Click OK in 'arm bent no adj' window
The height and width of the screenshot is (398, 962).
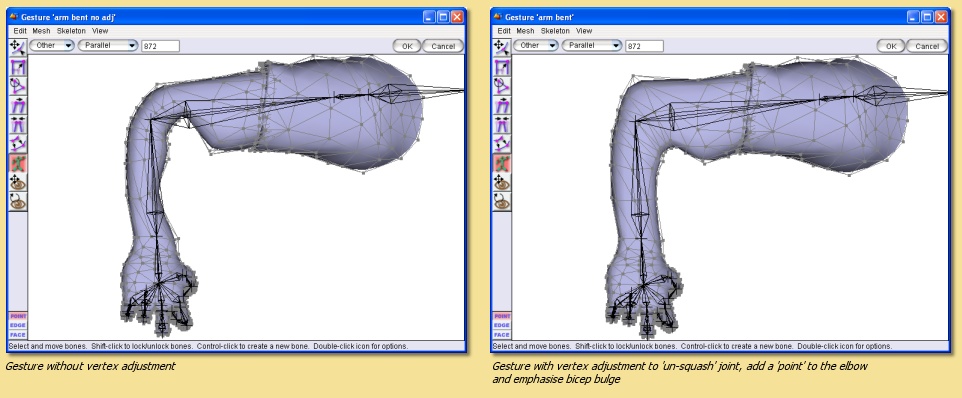(407, 46)
